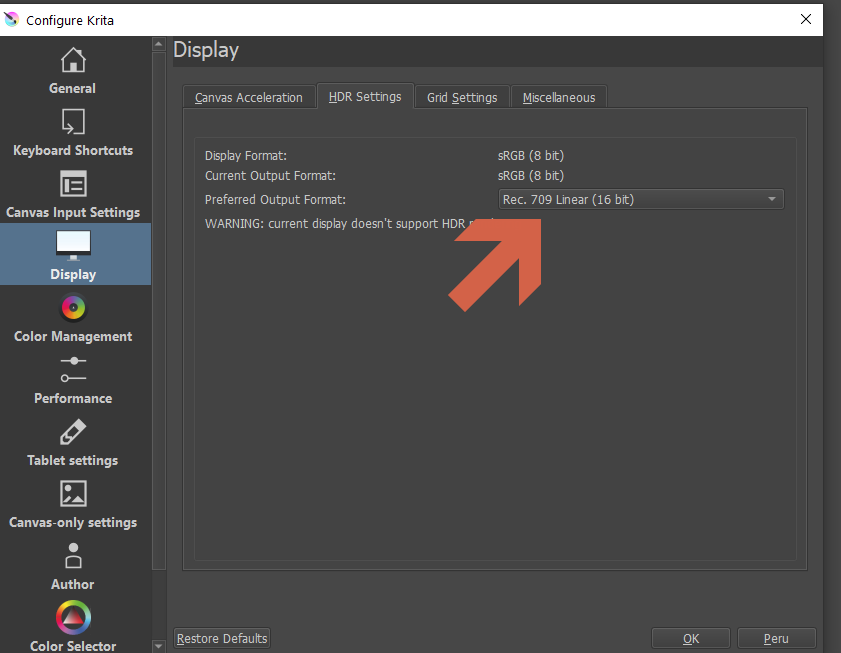Switch to Canvas Acceleration tab

point(249,98)
